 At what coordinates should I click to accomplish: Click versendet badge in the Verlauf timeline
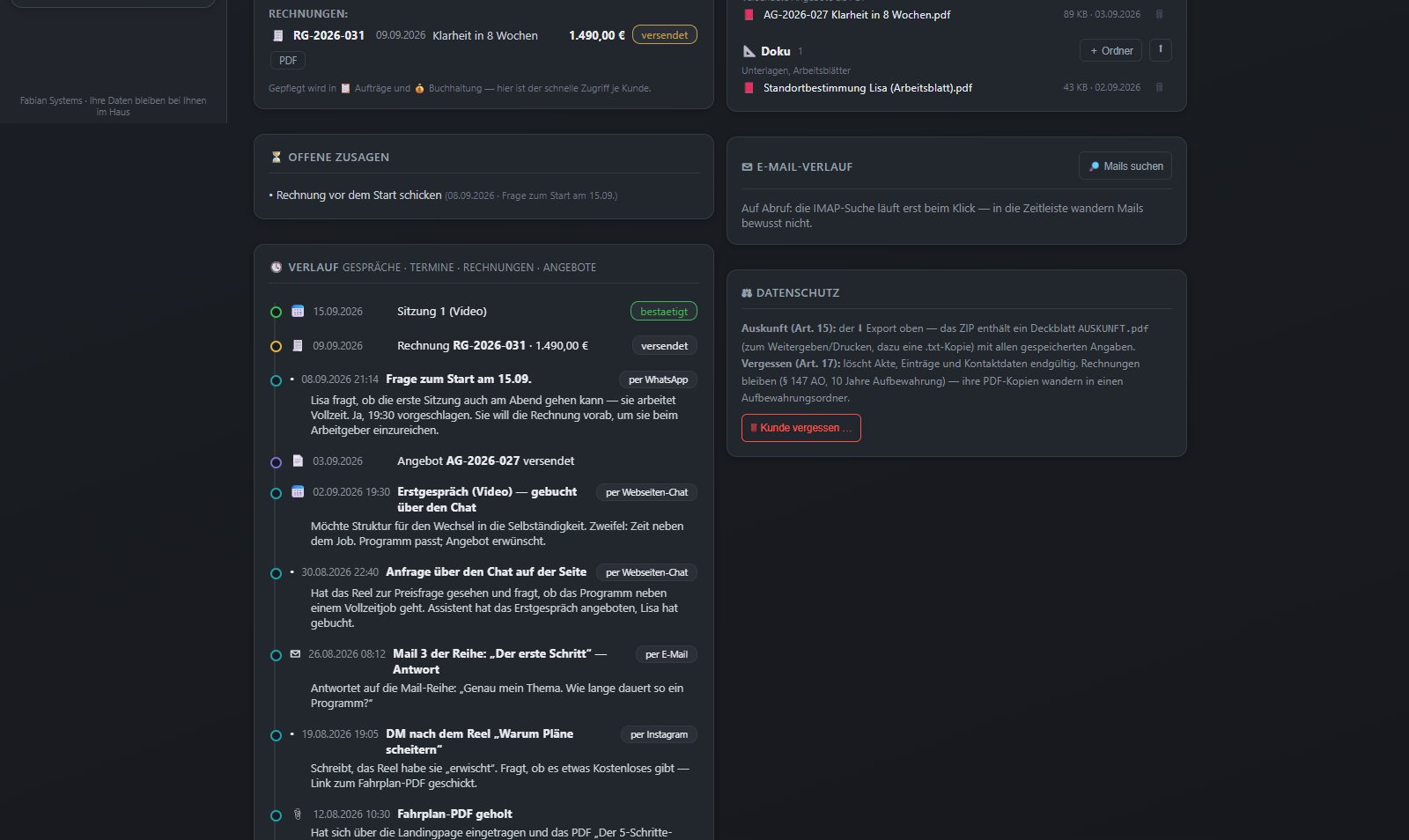point(665,346)
